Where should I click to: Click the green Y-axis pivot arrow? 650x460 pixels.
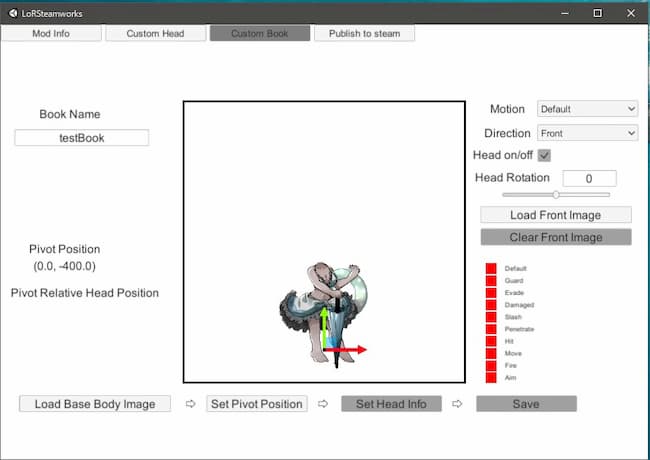pyautogui.click(x=324, y=327)
